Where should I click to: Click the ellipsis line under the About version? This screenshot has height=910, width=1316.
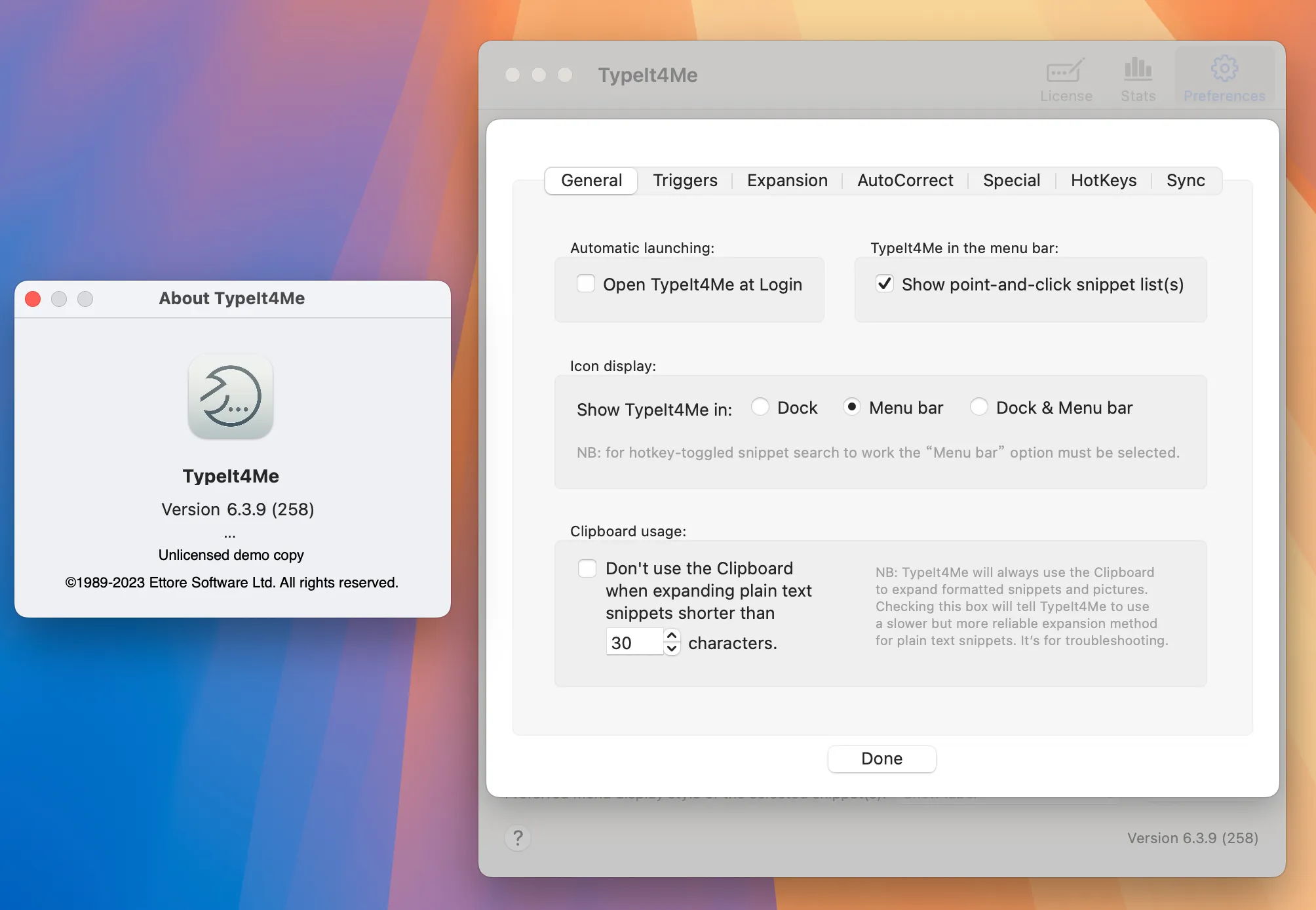click(229, 536)
